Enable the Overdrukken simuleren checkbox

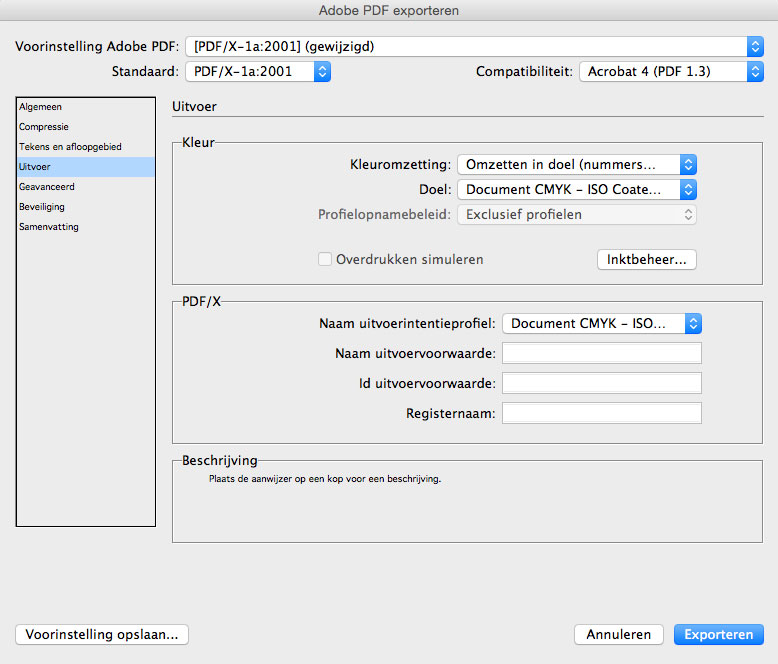click(325, 259)
